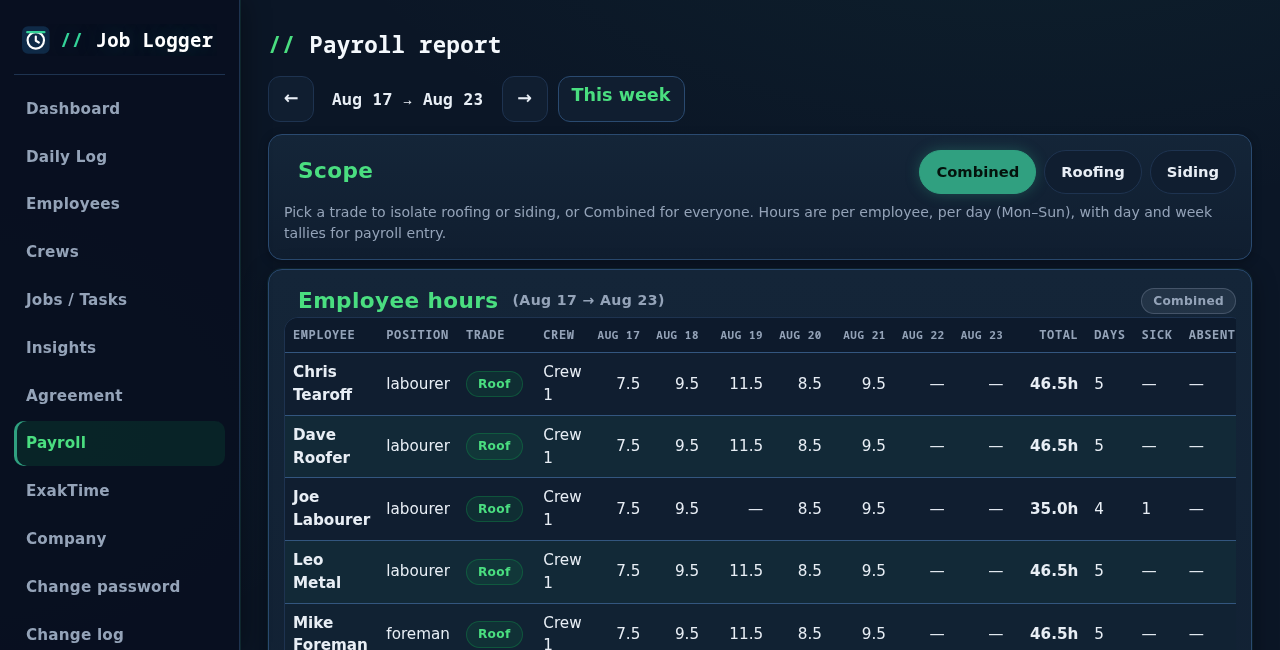Image resolution: width=1280 pixels, height=650 pixels.
Task: Open Dashboard in sidebar
Action: coord(119,109)
